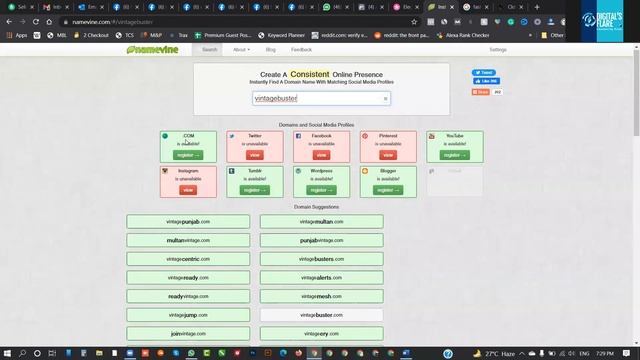Click the Twitter bird icon
The height and width of the screenshot is (360, 640).
click(x=232, y=136)
